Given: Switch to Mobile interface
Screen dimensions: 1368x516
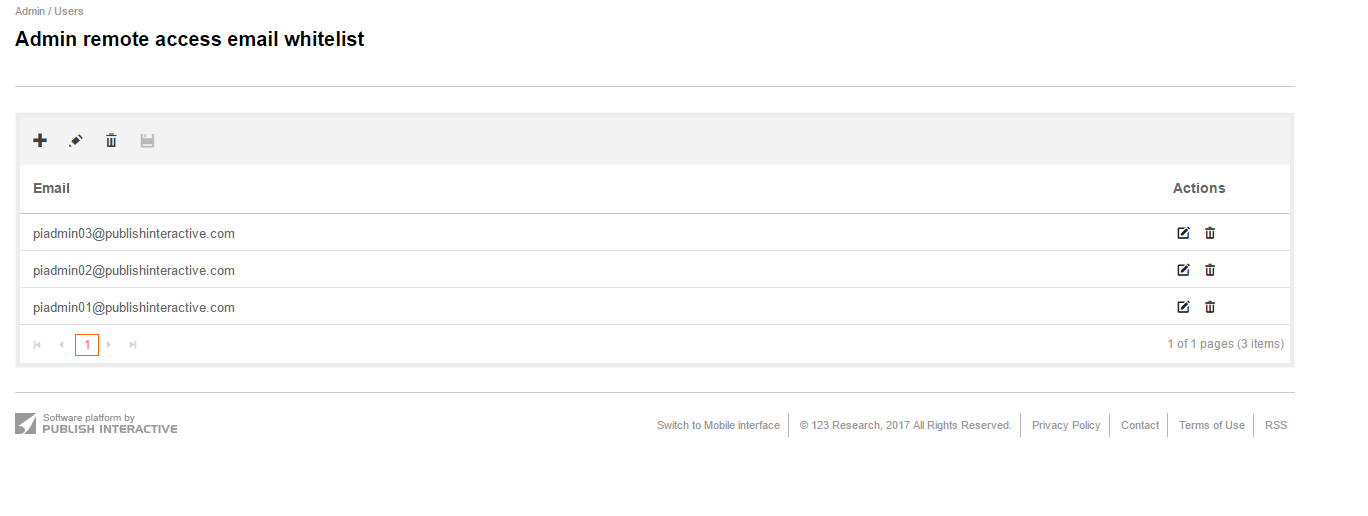Looking at the screenshot, I should click(x=718, y=425).
